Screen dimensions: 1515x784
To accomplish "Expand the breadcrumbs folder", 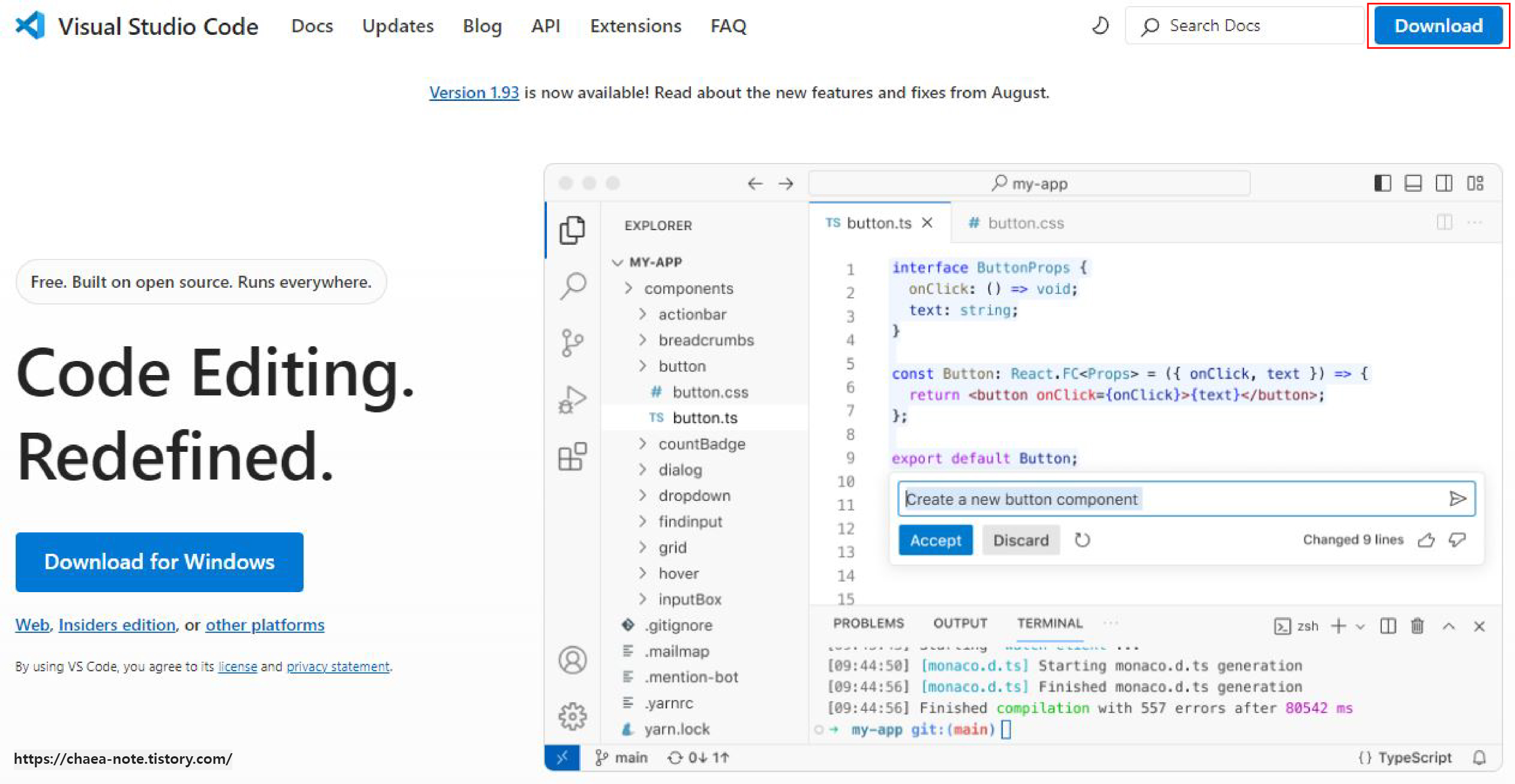I will pyautogui.click(x=643, y=340).
